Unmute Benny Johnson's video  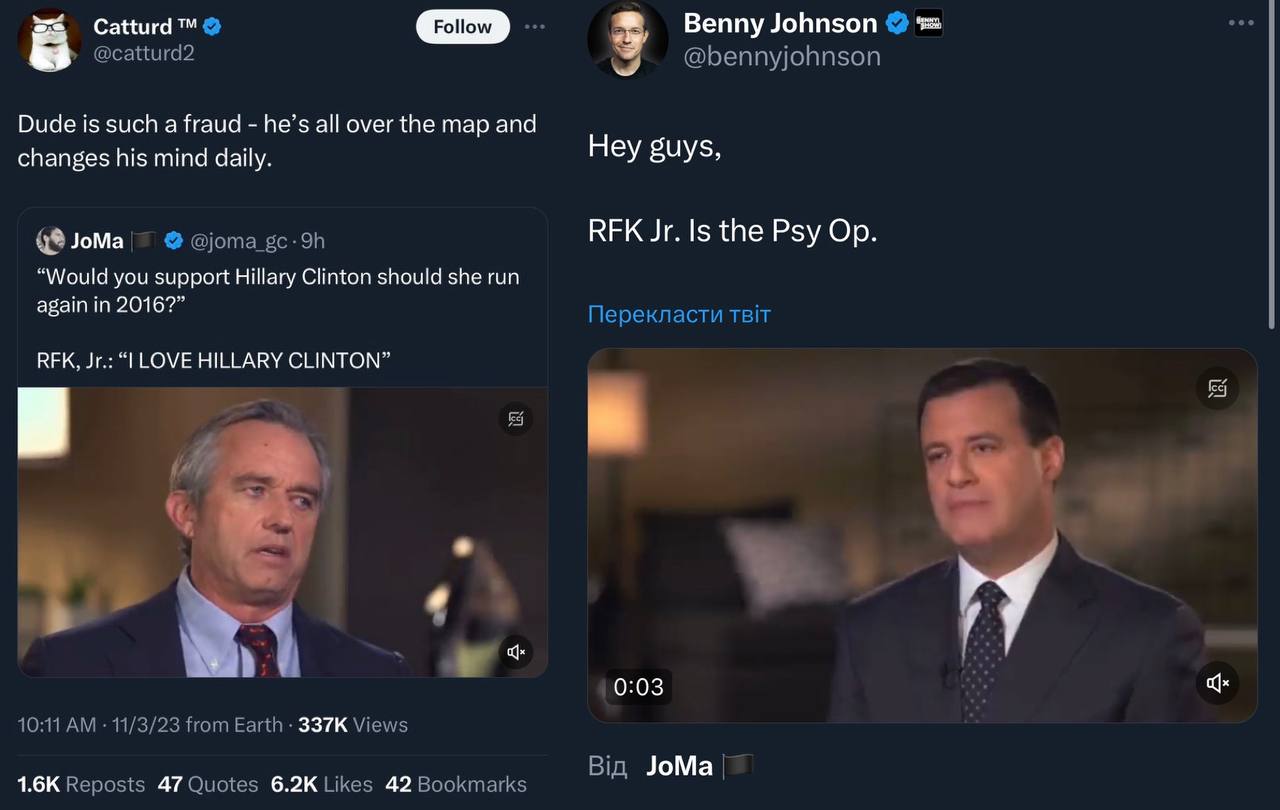click(x=1217, y=683)
